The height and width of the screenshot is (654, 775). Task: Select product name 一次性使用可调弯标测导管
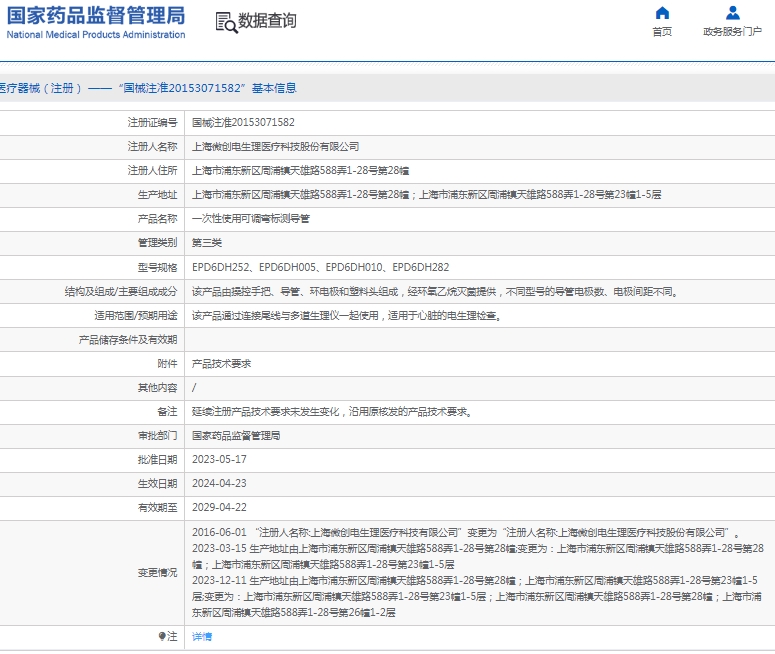coord(251,218)
